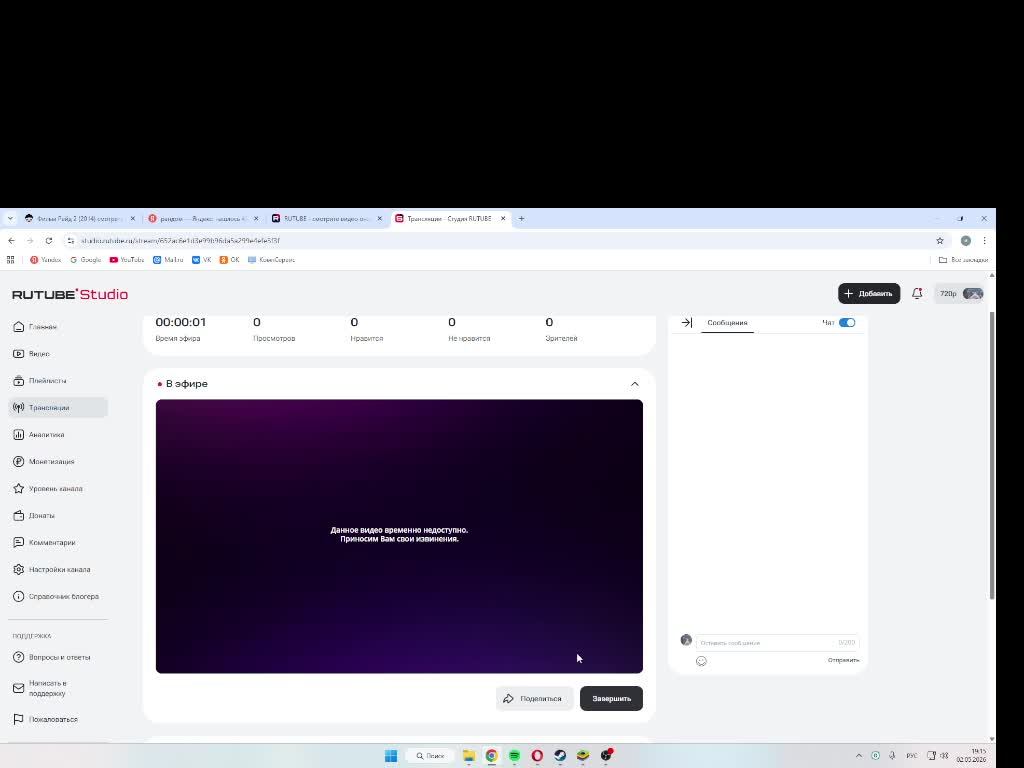This screenshot has width=1024, height=768.
Task: Open Настройки канала in the sidebar
Action: pyautogui.click(x=58, y=569)
